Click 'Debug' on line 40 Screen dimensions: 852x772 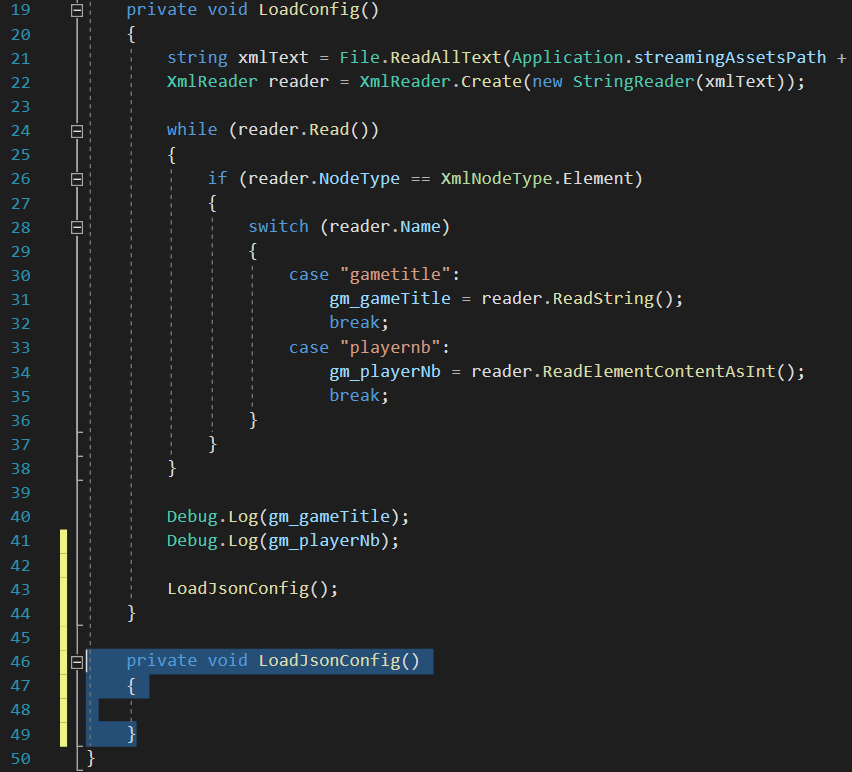pos(192,517)
